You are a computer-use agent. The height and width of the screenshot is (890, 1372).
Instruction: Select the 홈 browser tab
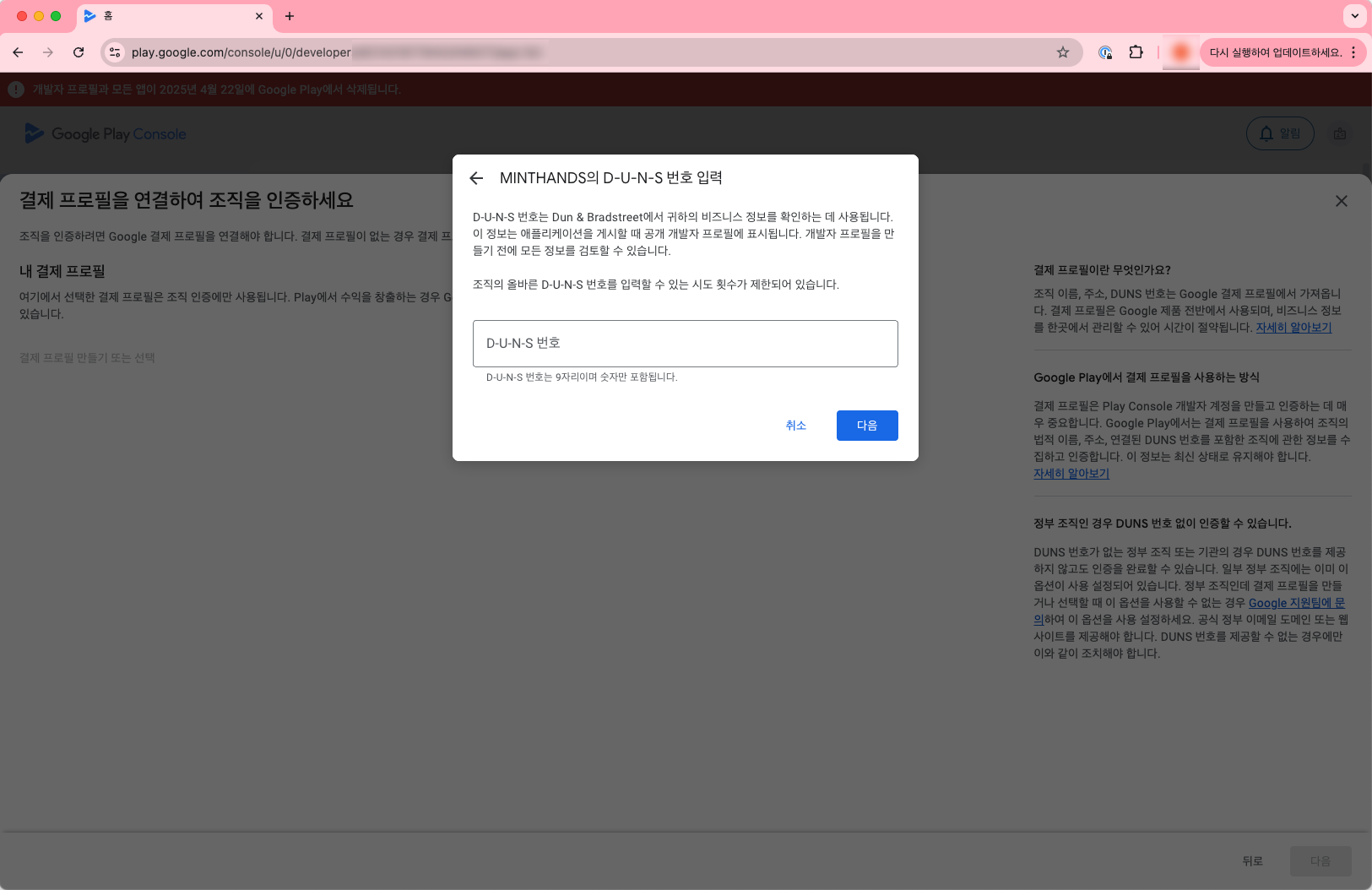(x=174, y=16)
